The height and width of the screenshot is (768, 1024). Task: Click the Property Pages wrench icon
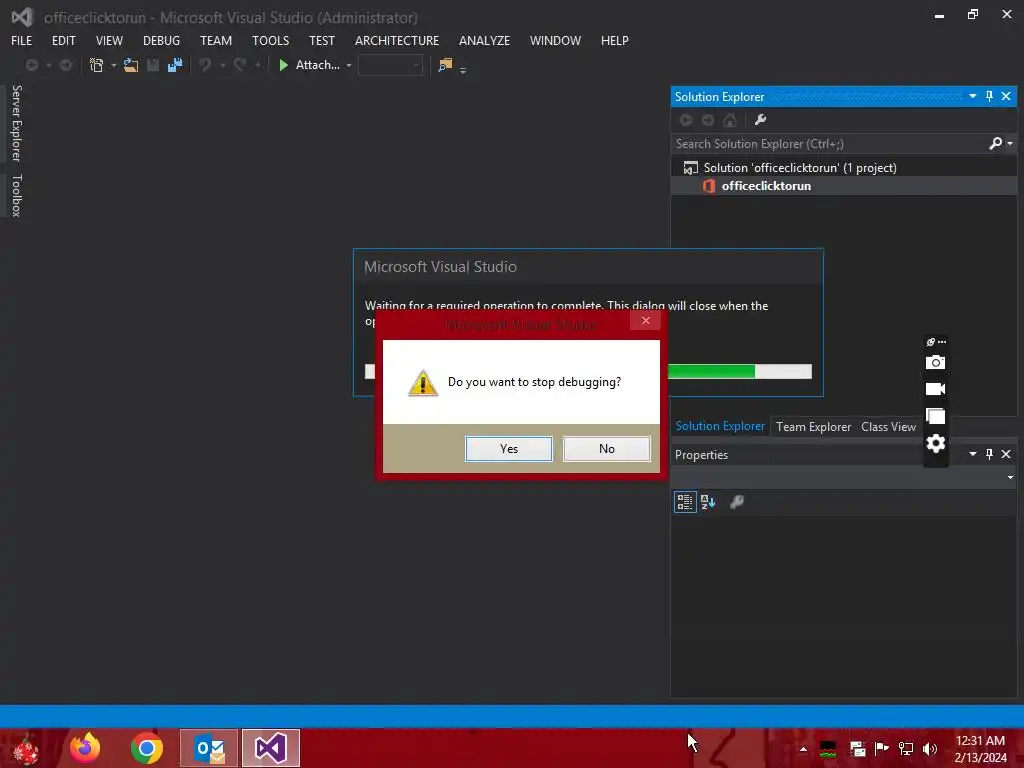point(737,502)
